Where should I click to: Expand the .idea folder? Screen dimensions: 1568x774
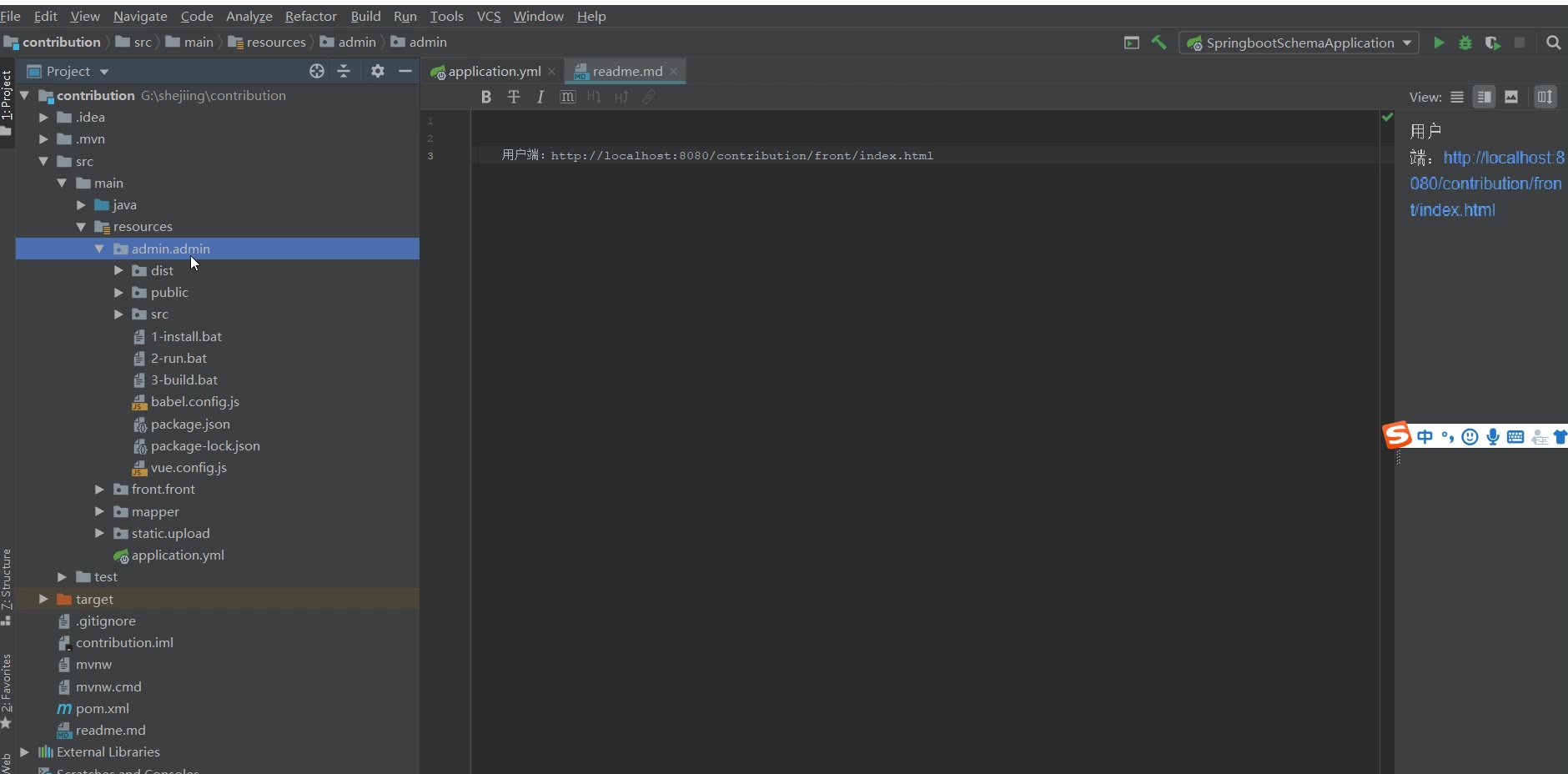[x=43, y=118]
